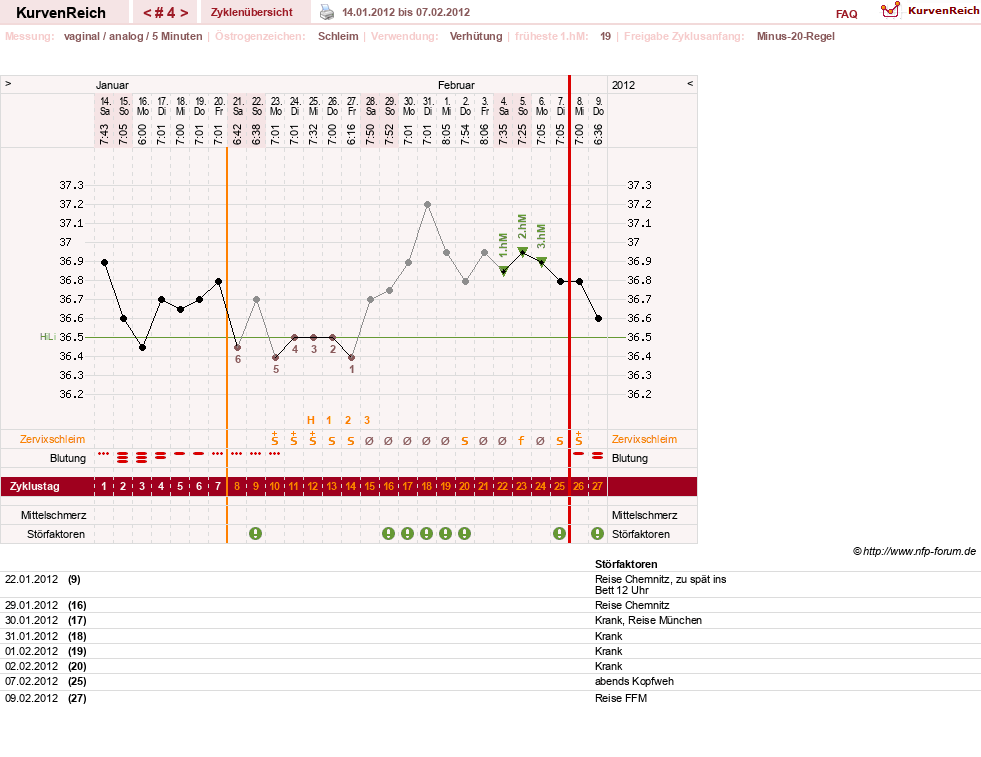Click the heavy bleeding icon on cycle day 2
This screenshot has width=981, height=757.
click(123, 457)
